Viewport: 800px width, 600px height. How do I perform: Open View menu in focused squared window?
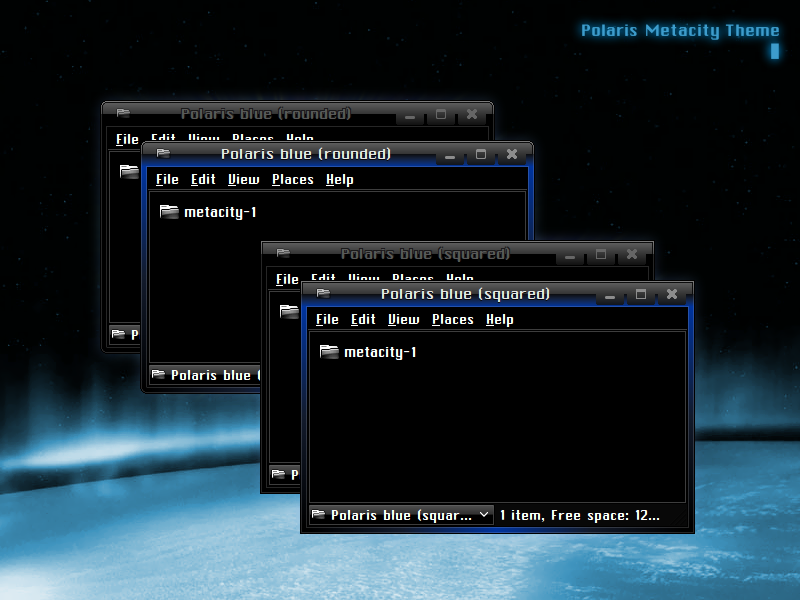403,319
